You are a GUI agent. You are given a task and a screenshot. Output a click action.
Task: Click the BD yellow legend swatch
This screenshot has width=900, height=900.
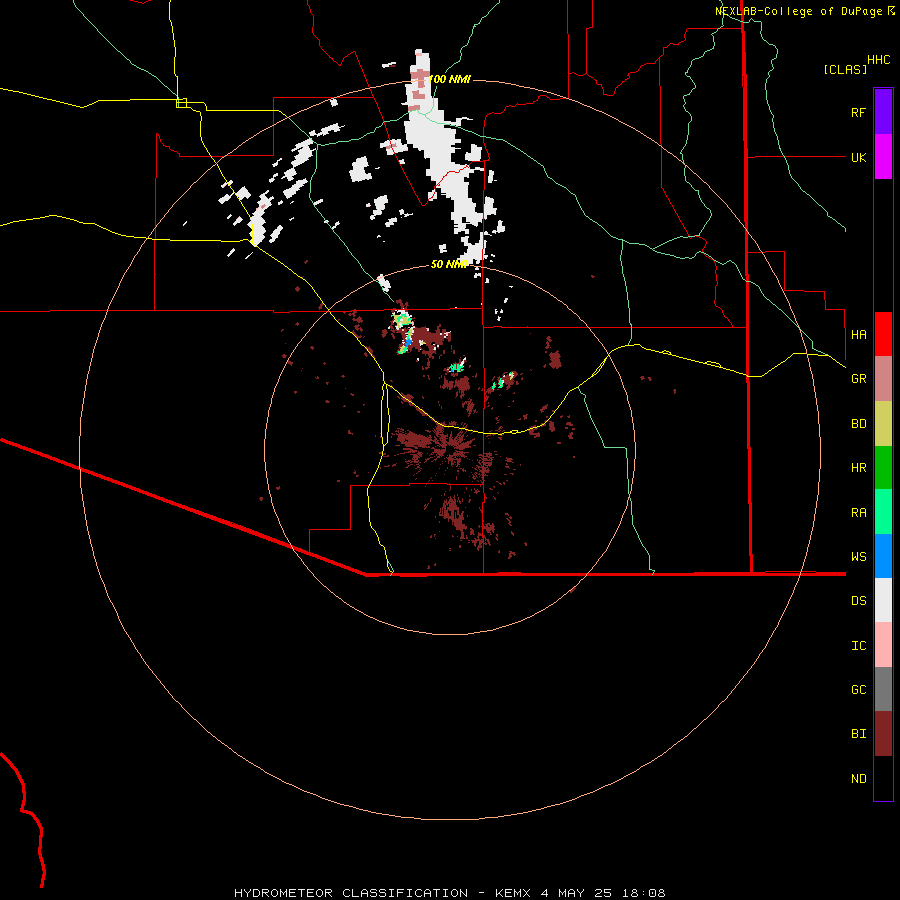(883, 424)
